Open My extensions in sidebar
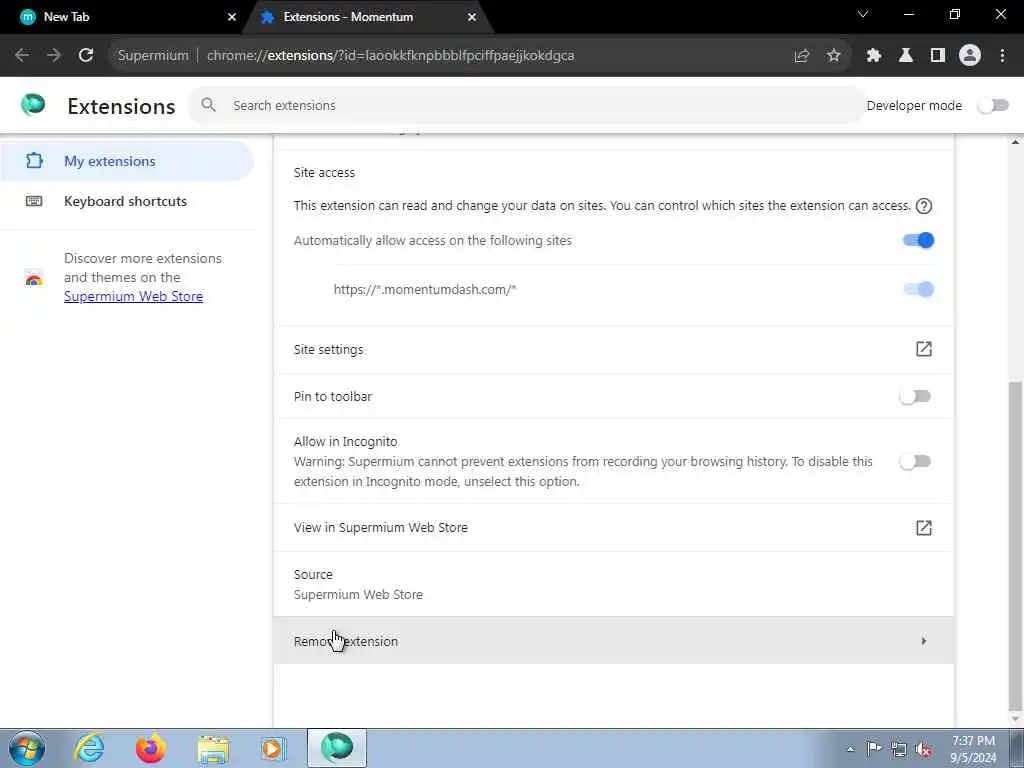The height and width of the screenshot is (768, 1024). click(127, 161)
